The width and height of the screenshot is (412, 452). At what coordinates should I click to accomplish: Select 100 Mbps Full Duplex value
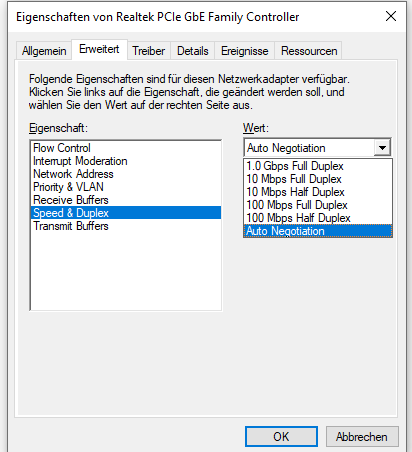318,205
